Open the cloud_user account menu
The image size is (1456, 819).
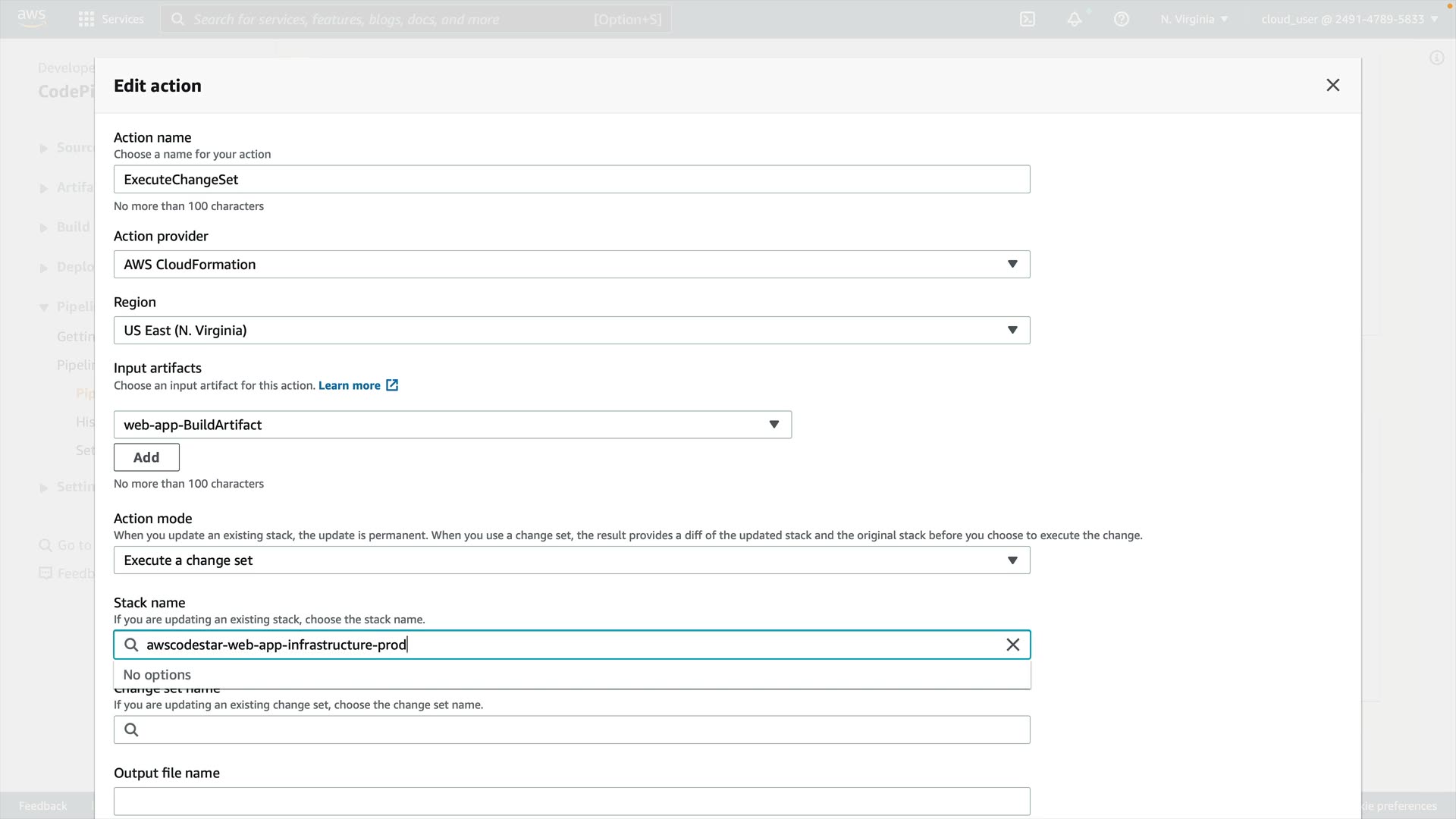pos(1349,19)
